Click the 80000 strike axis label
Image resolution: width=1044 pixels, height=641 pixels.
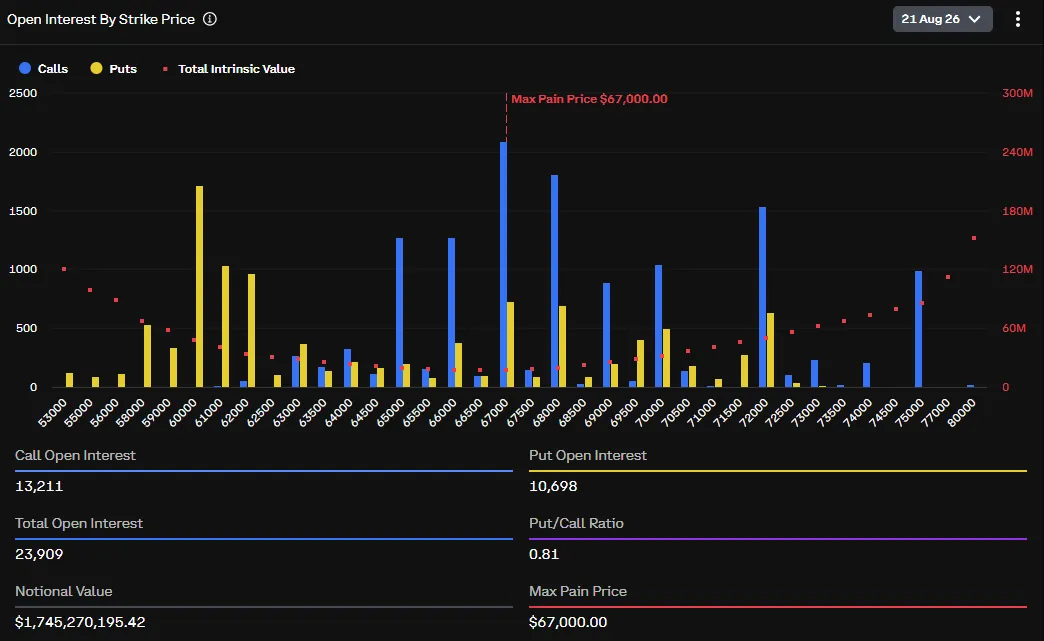click(961, 412)
